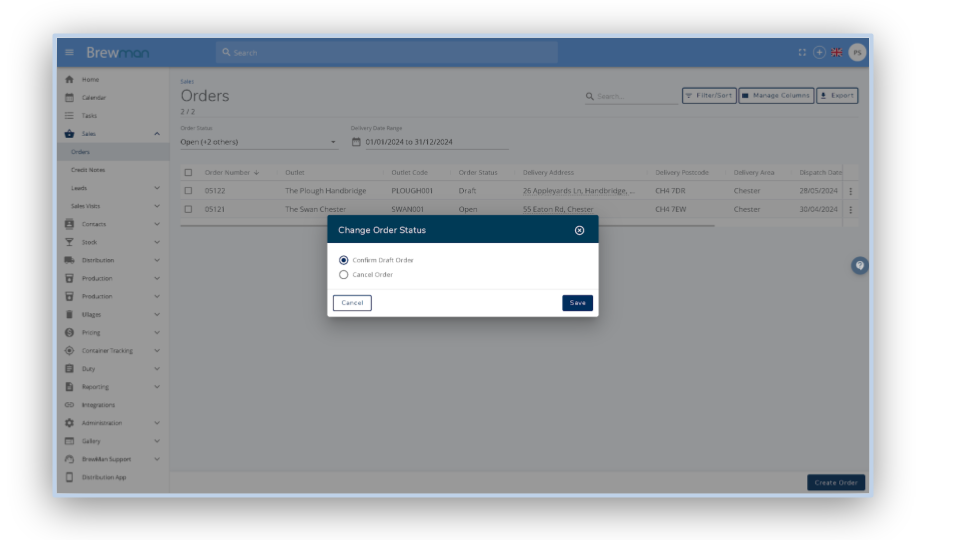960x540 pixels.
Task: Tick the select-all orders checkbox
Action: (x=189, y=173)
